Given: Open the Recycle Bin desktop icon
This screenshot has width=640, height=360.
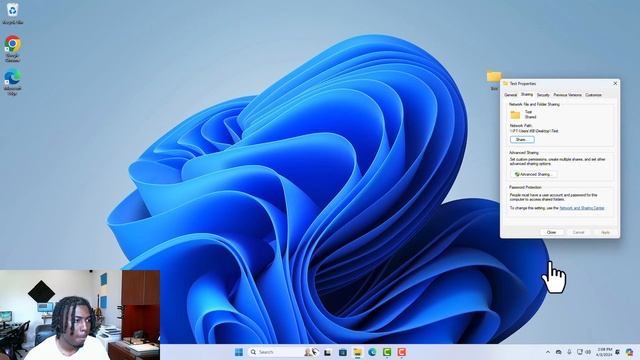Looking at the screenshot, I should [13, 13].
